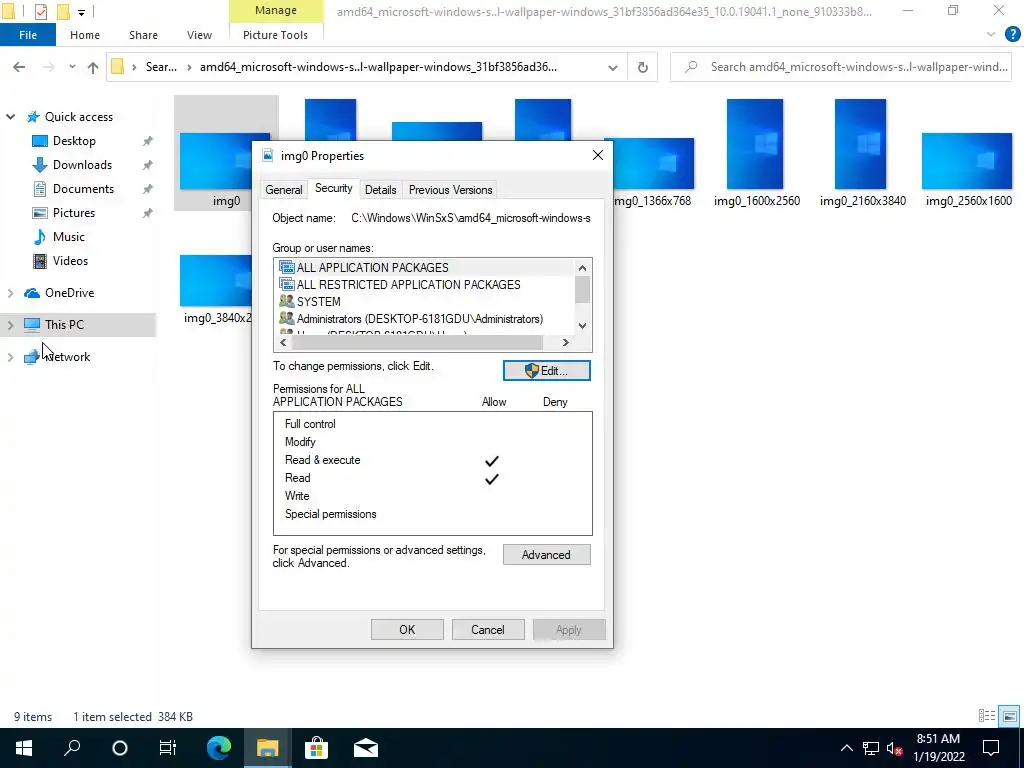This screenshot has width=1024, height=768.
Task: Switch to details view layout
Action: click(x=987, y=716)
